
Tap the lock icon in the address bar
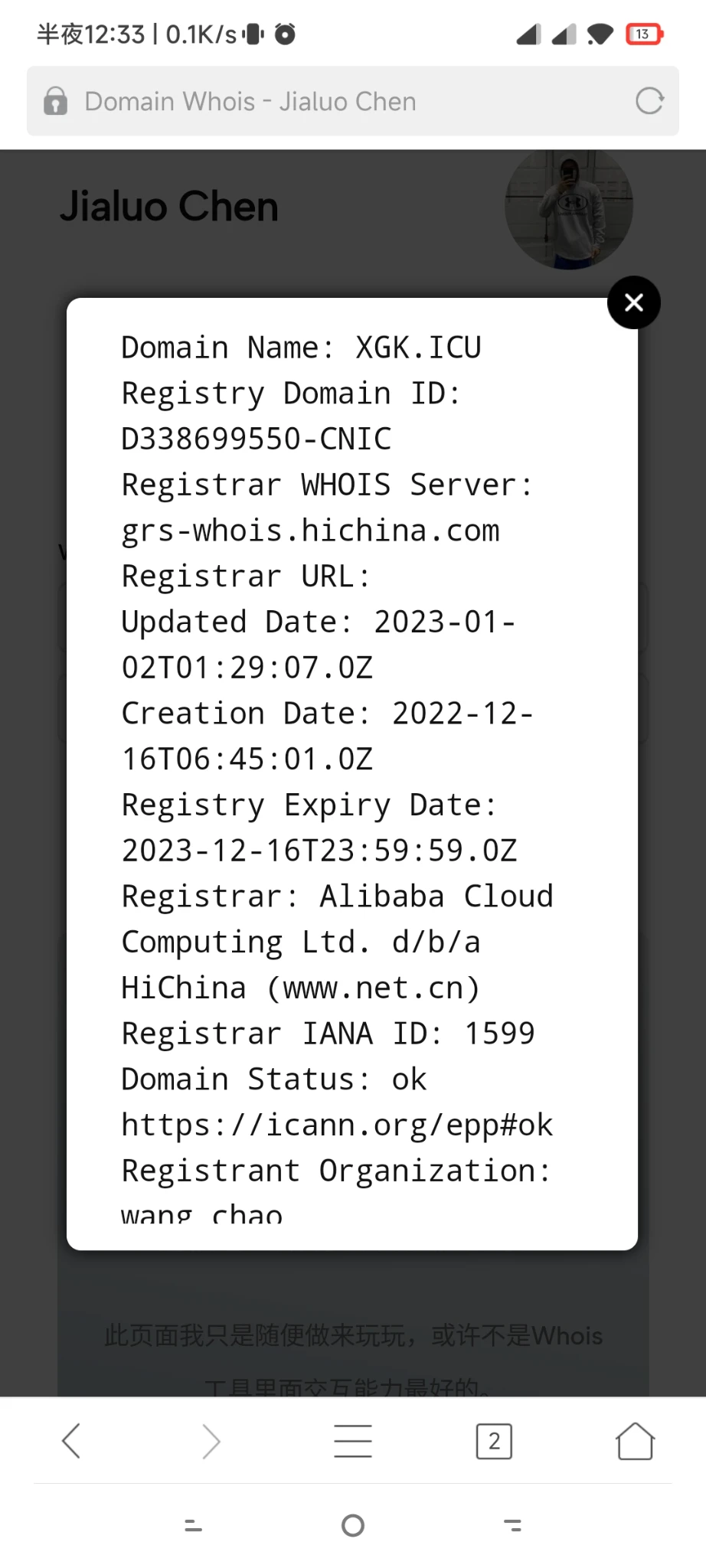(55, 101)
